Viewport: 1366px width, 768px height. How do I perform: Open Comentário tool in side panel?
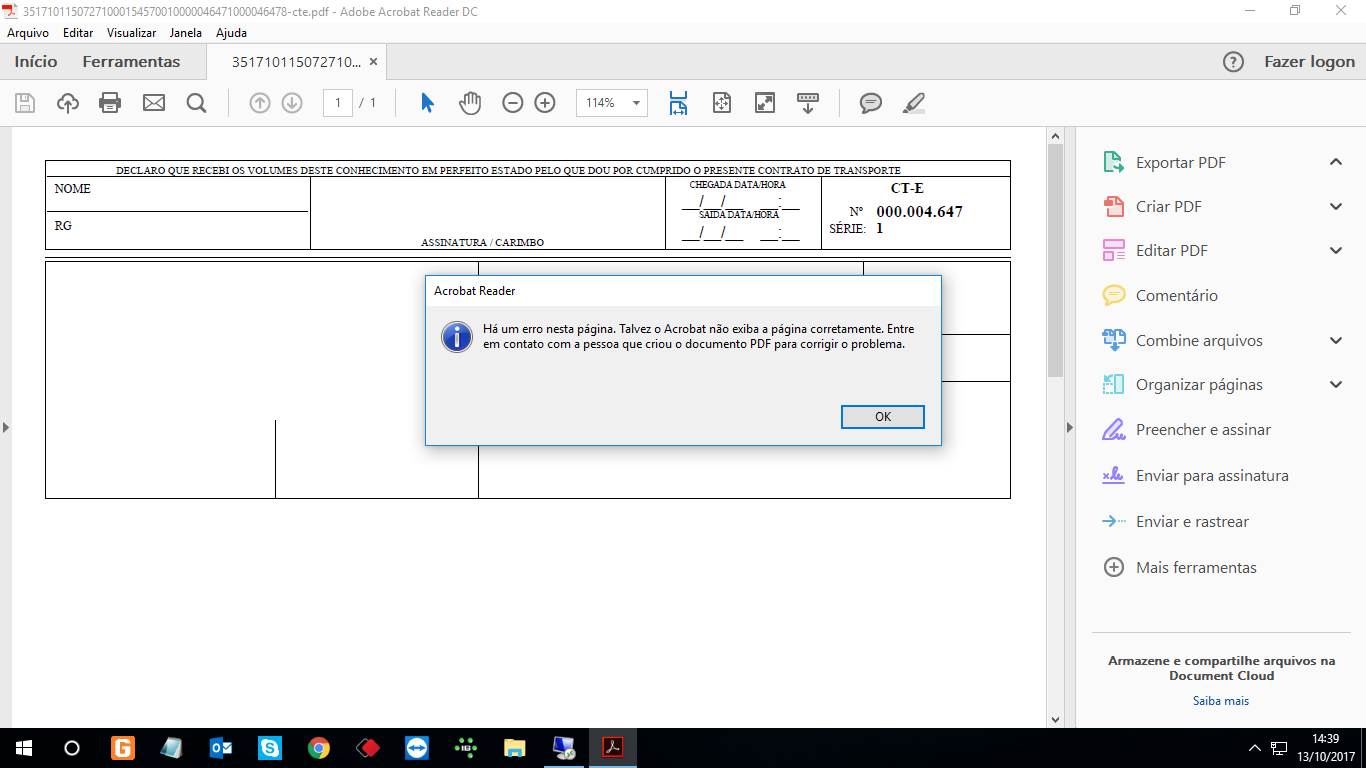[x=1176, y=296]
